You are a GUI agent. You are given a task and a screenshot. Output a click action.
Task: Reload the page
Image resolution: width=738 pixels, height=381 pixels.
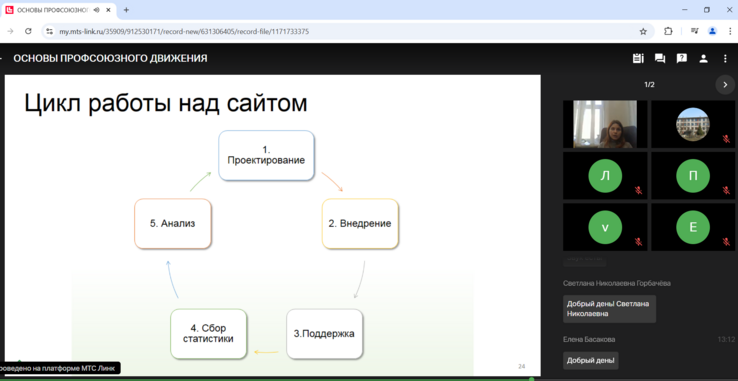pyautogui.click(x=28, y=32)
